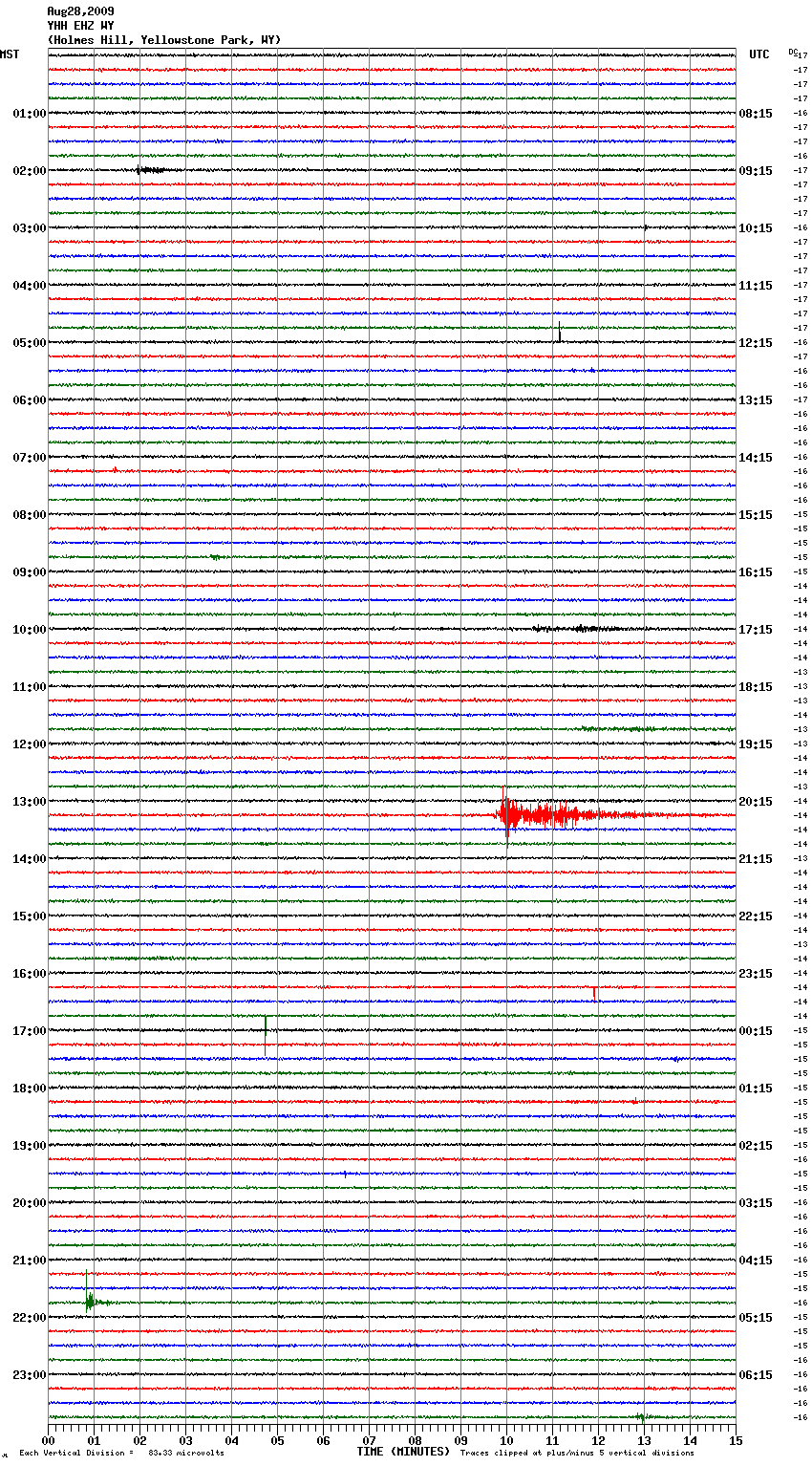
Task: Select the 03:00 MST time label
Action: pos(30,228)
